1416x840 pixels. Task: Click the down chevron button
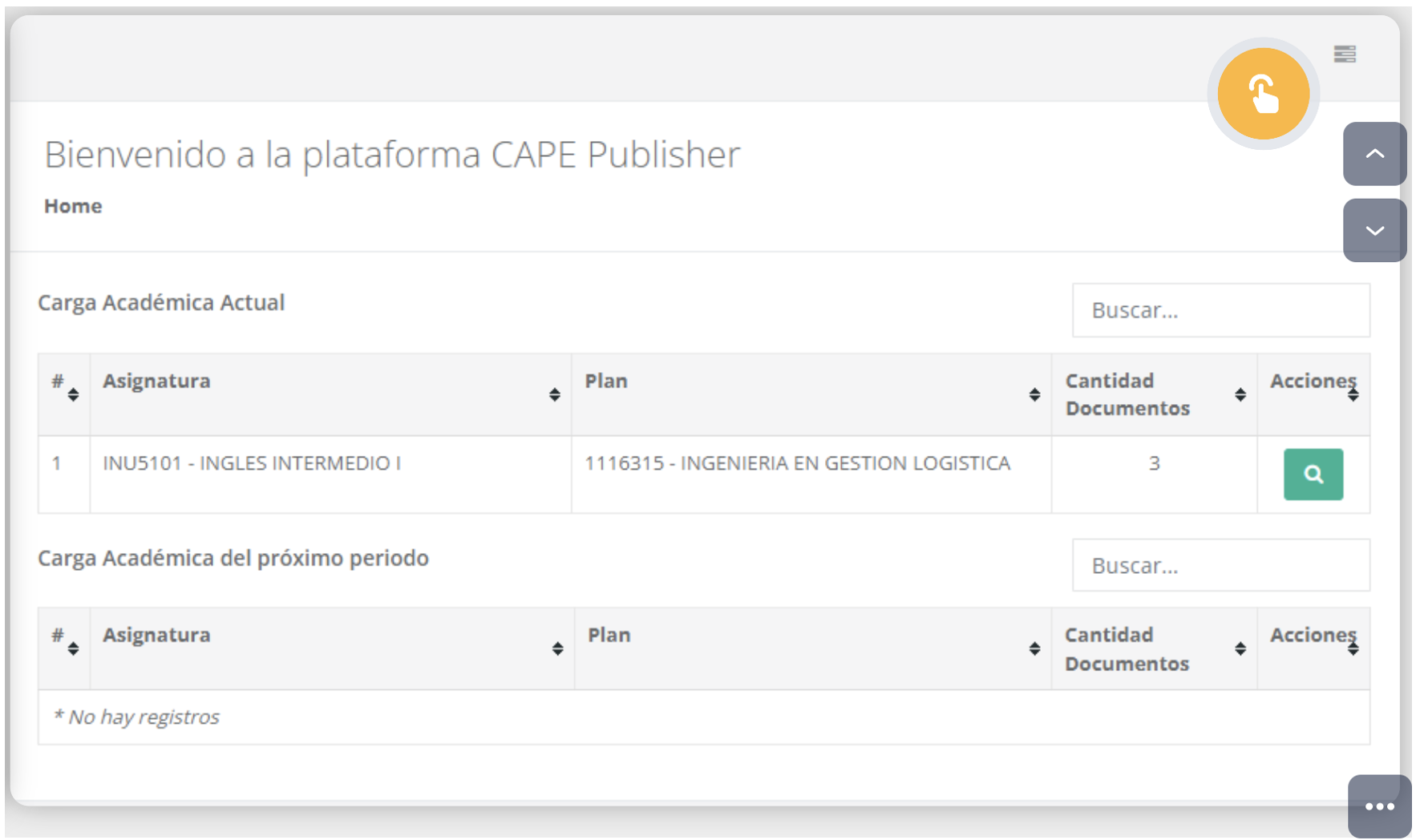[1375, 231]
